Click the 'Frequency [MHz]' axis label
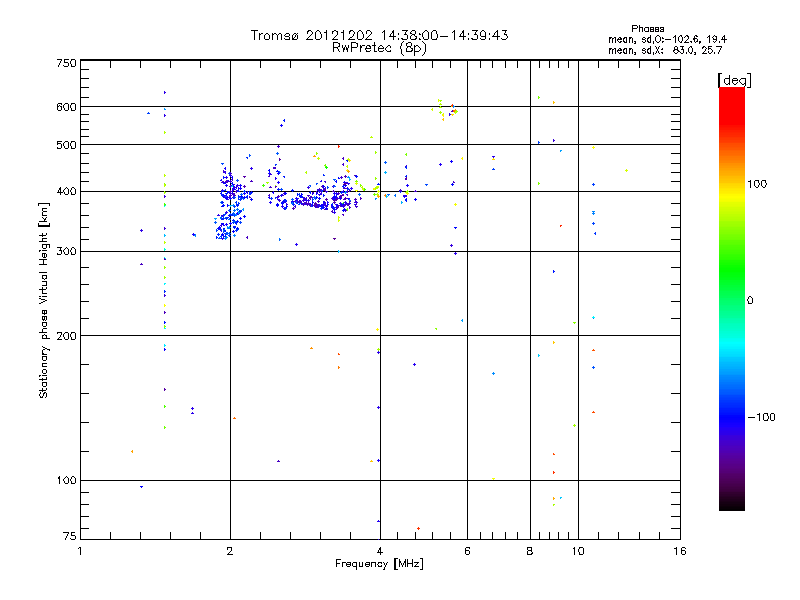Screen dimensions: 800x600 379,563
